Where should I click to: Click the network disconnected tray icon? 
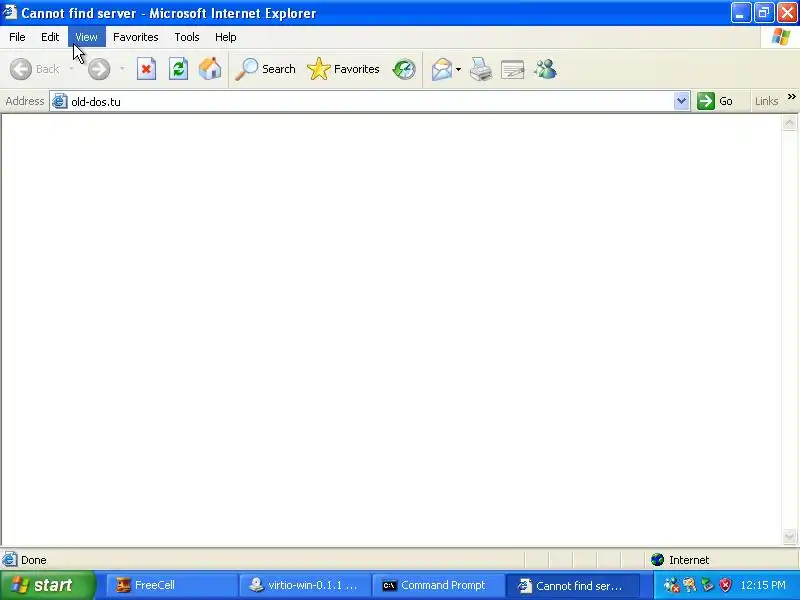(x=671, y=585)
